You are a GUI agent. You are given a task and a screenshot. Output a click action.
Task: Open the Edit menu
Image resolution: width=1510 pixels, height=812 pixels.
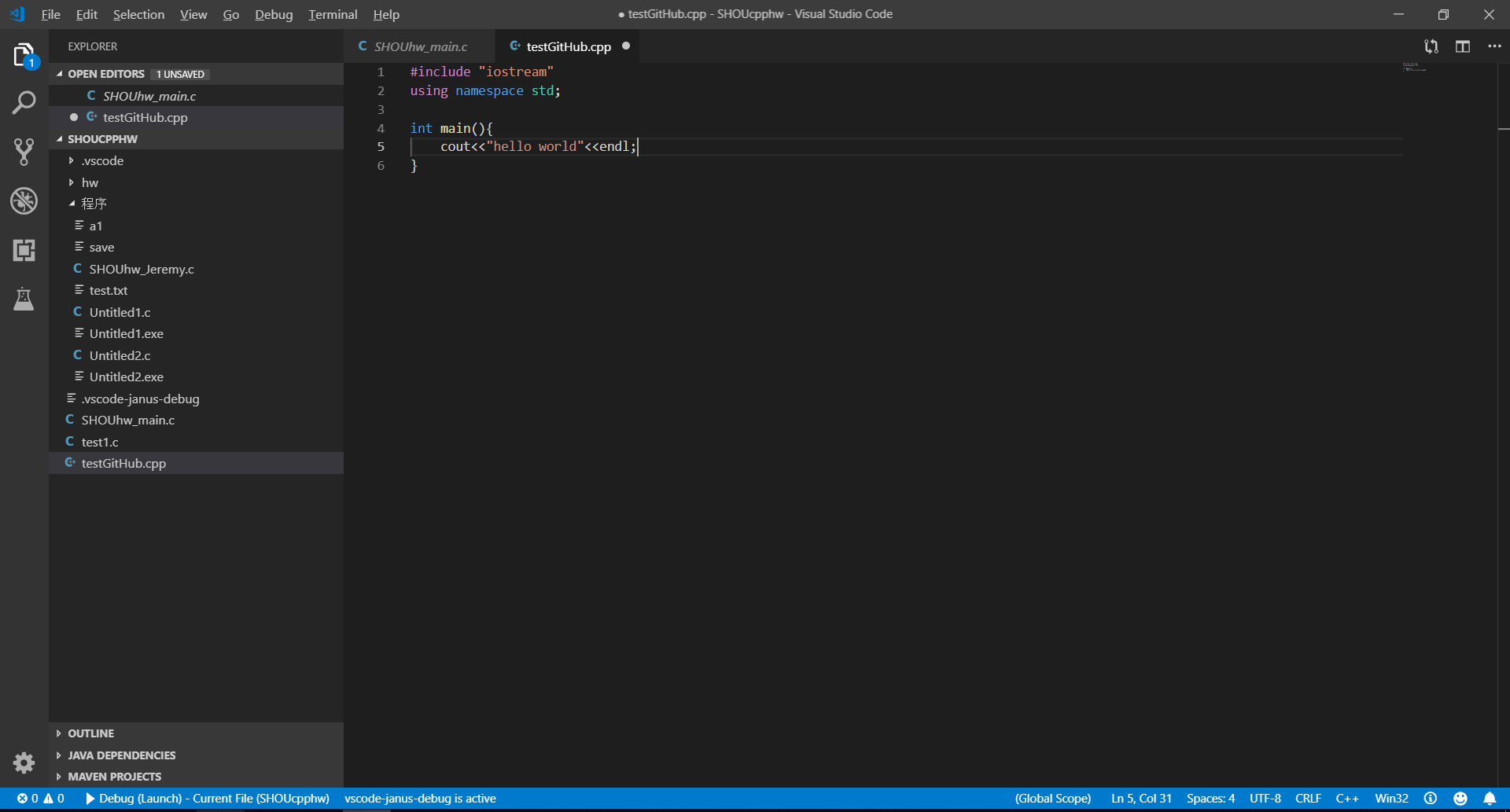(x=87, y=14)
